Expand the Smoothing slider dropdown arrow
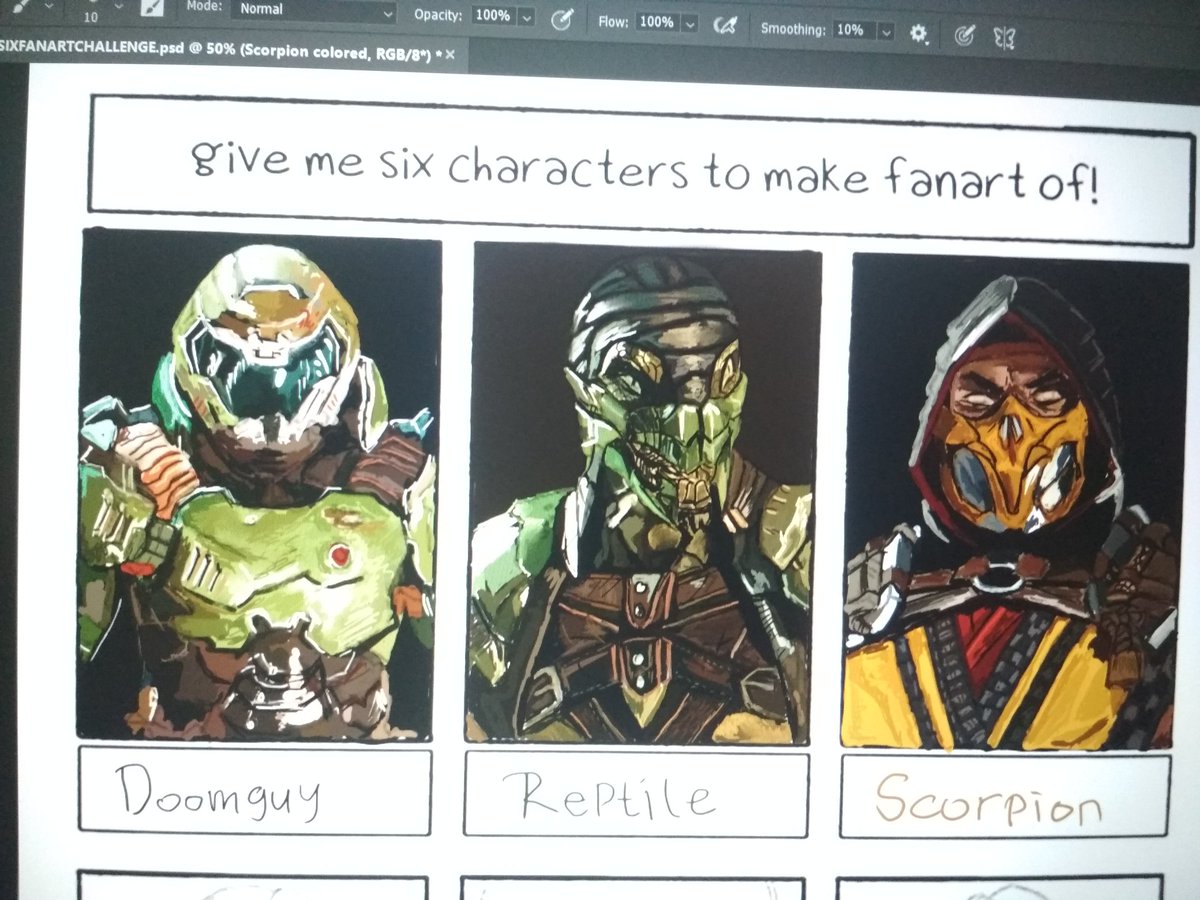Viewport: 1200px width, 900px height. point(885,32)
